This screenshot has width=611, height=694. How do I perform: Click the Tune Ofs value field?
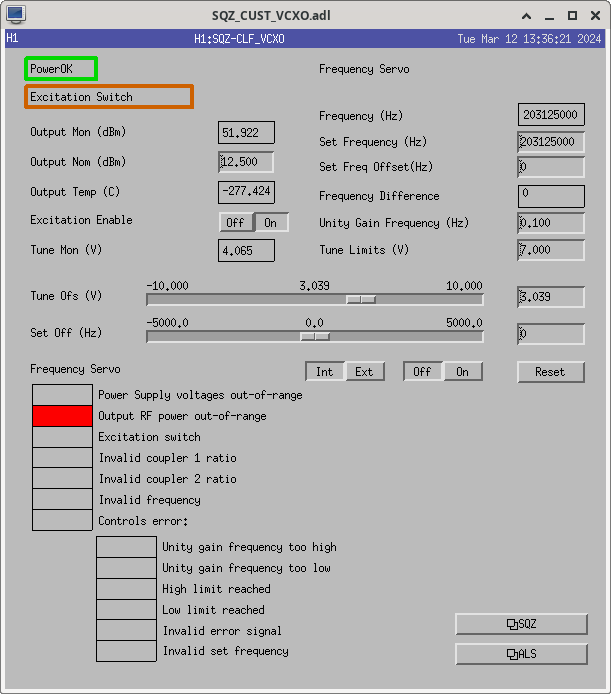click(x=551, y=297)
